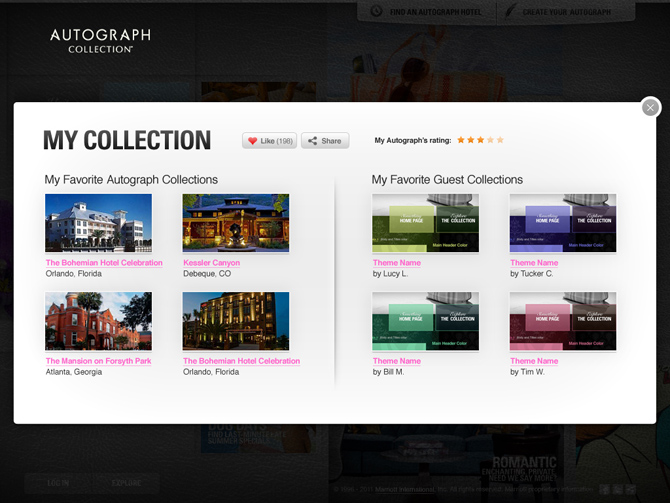Open the green theme by Bill M.

425,321
